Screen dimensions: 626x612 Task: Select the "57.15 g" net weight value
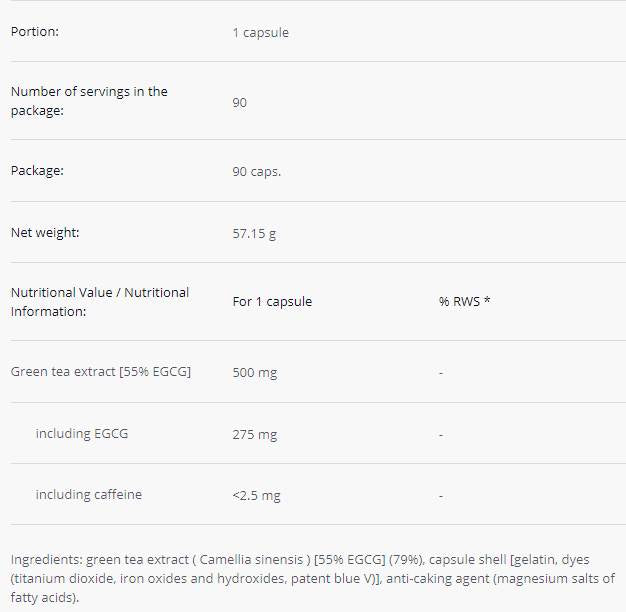click(252, 233)
